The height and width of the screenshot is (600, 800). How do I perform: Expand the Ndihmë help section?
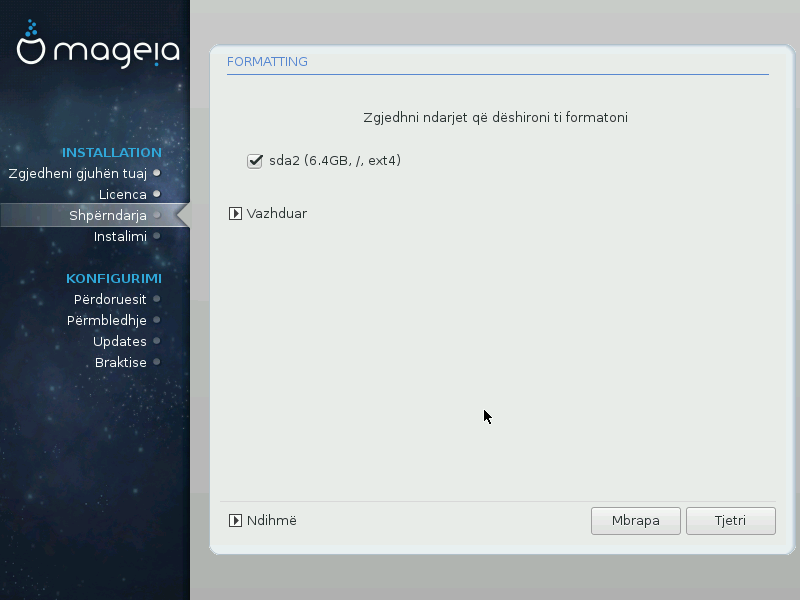(236, 520)
